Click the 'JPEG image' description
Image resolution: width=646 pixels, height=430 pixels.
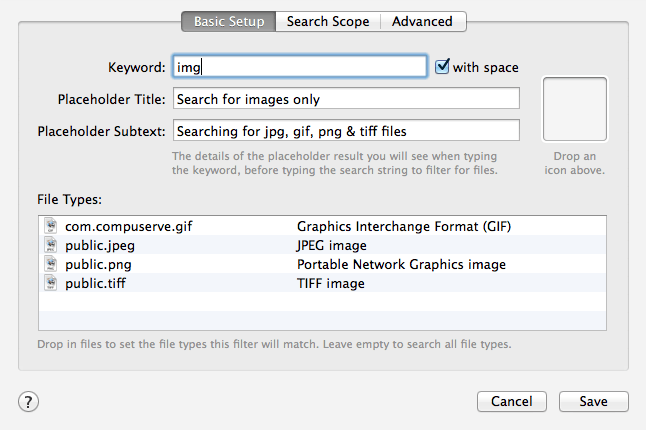(x=332, y=245)
